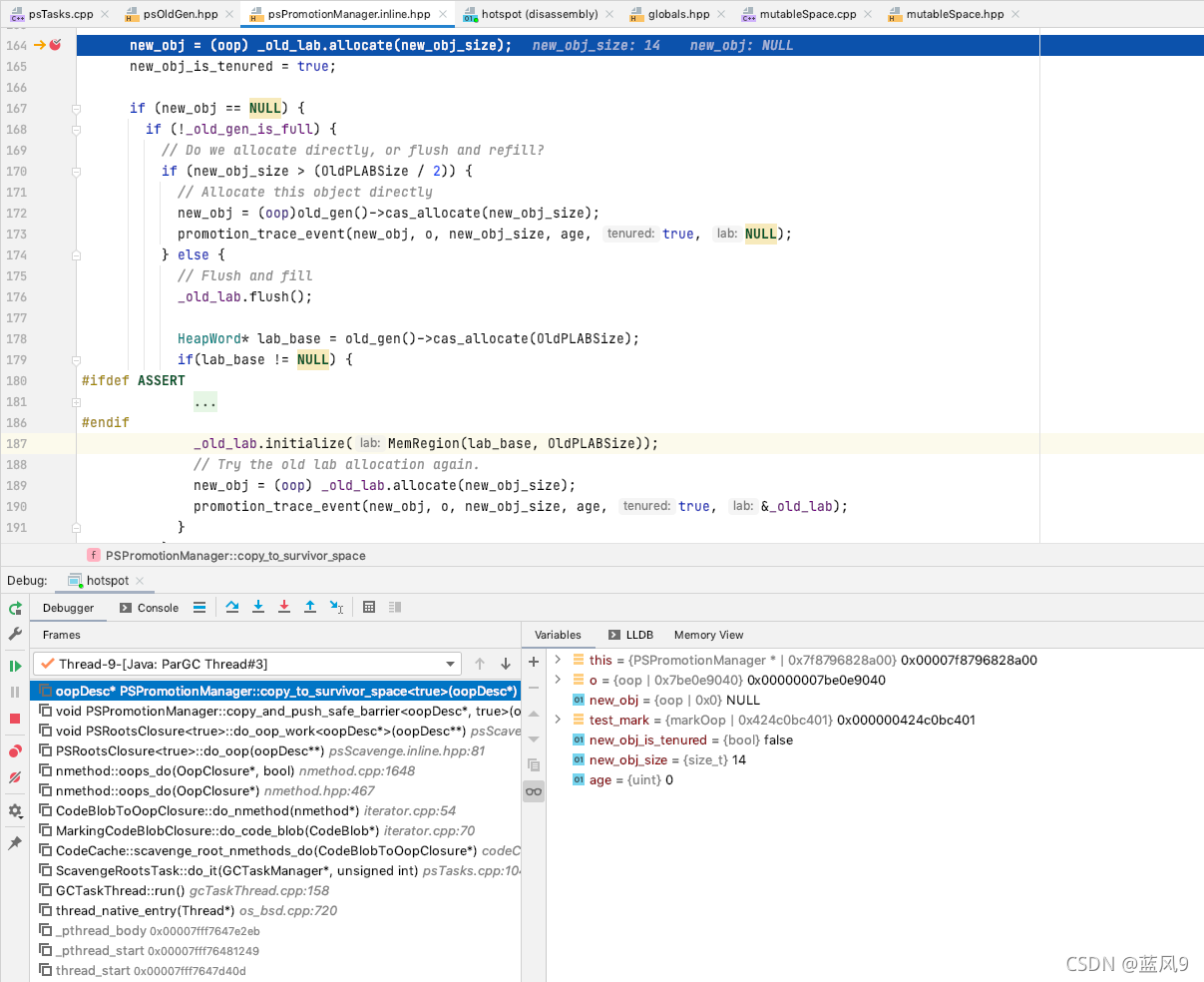Click the Step Into debugger icon
This screenshot has width=1204, height=982.
pos(258,607)
